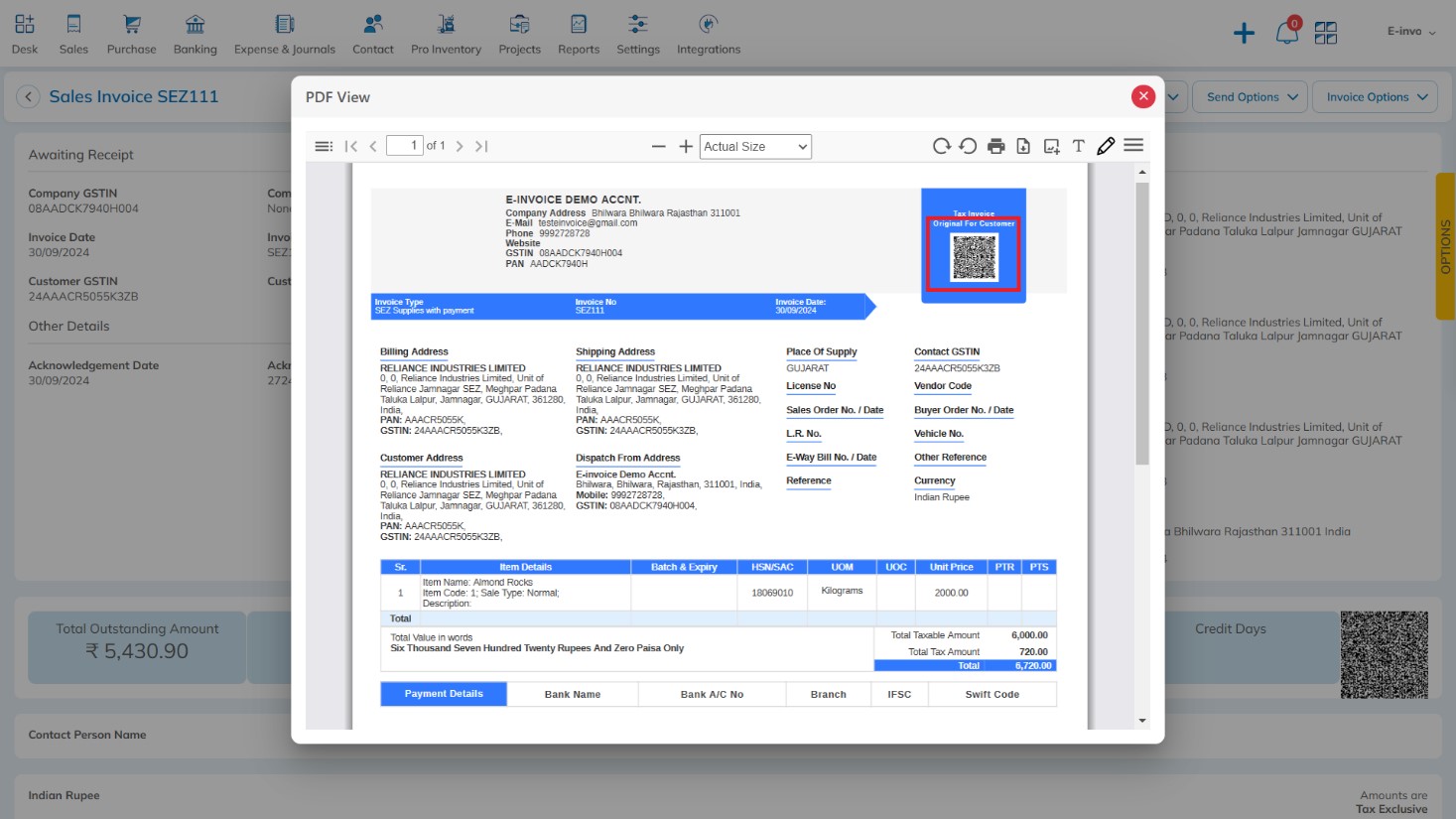The width and height of the screenshot is (1456, 819).
Task: Open Expense & Journals module
Action: tap(285, 34)
